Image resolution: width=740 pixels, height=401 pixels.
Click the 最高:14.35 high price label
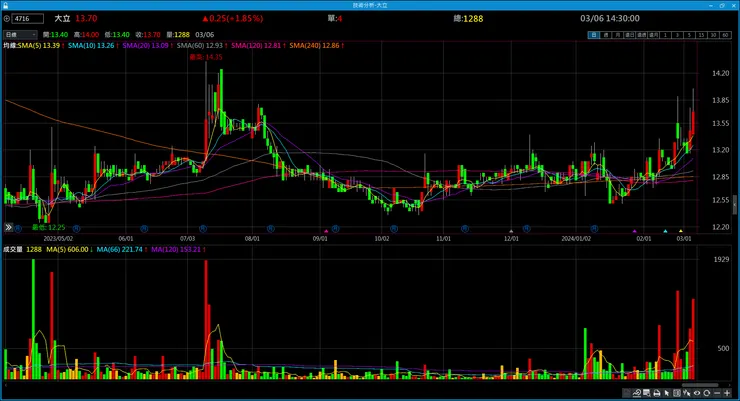click(206, 57)
